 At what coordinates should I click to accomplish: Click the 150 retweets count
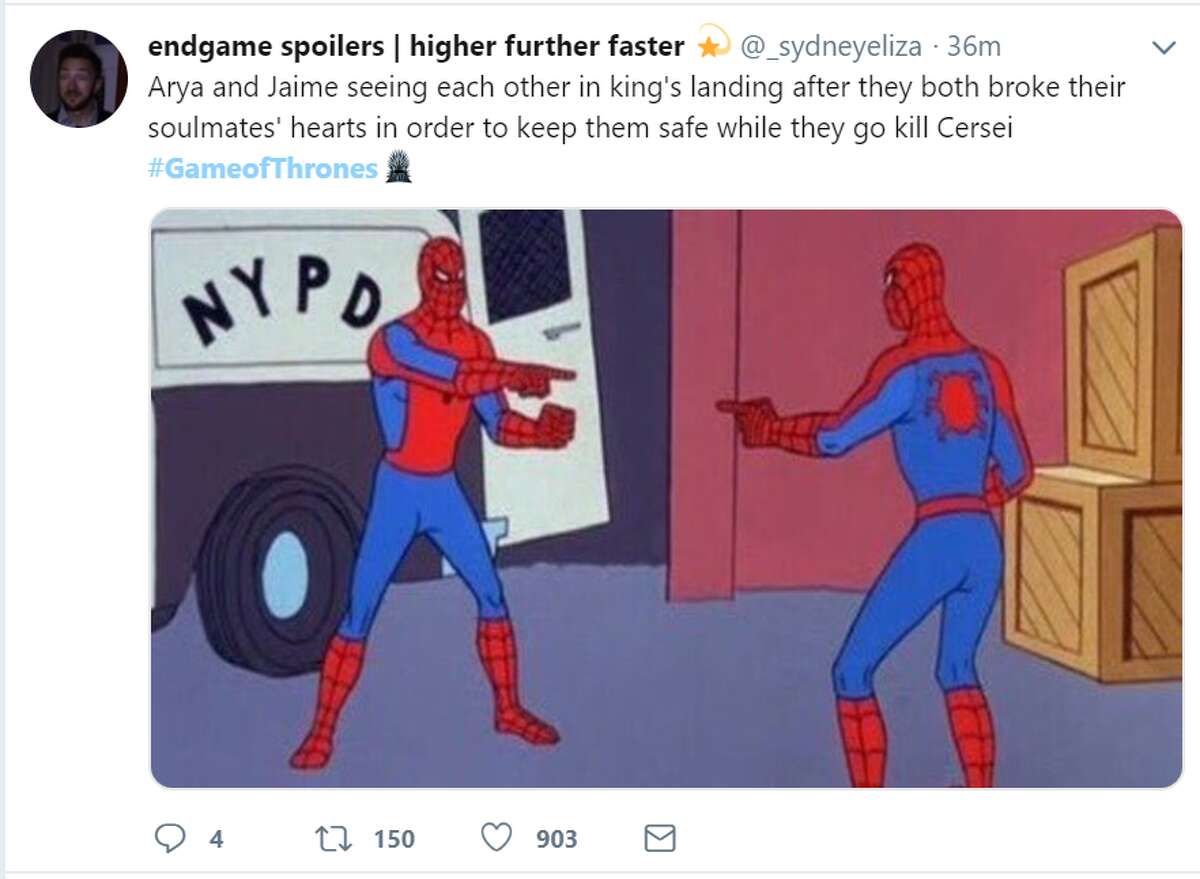point(394,838)
